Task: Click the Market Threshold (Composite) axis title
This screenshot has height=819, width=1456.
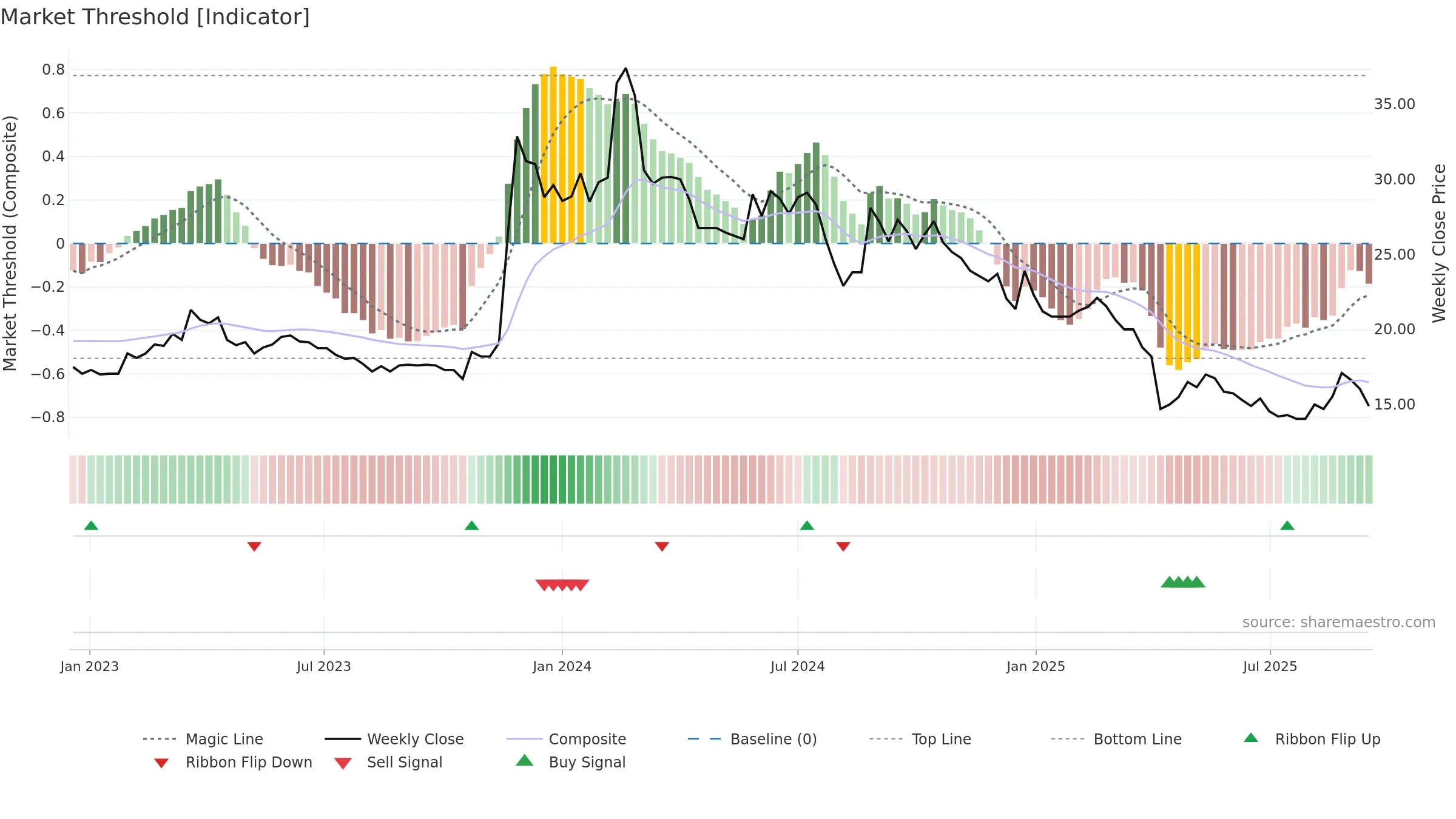Action: coord(10,243)
